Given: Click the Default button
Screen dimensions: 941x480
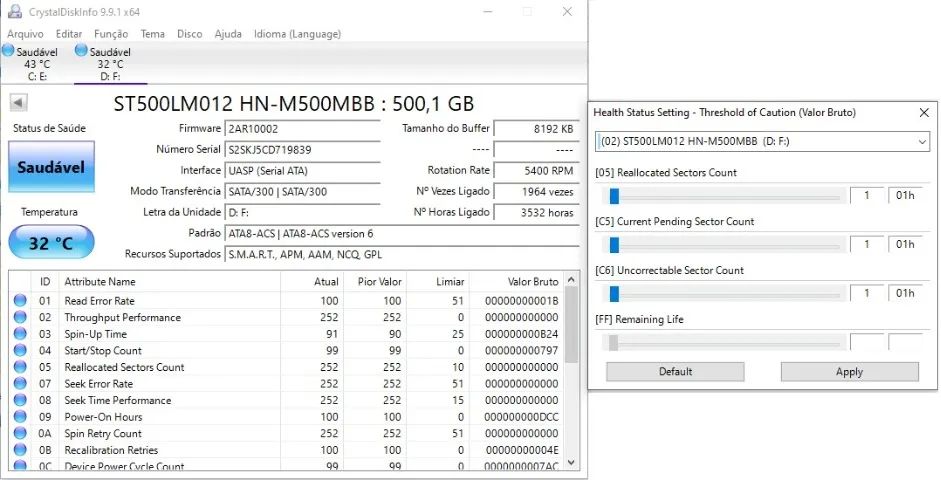Looking at the screenshot, I should 675,371.
